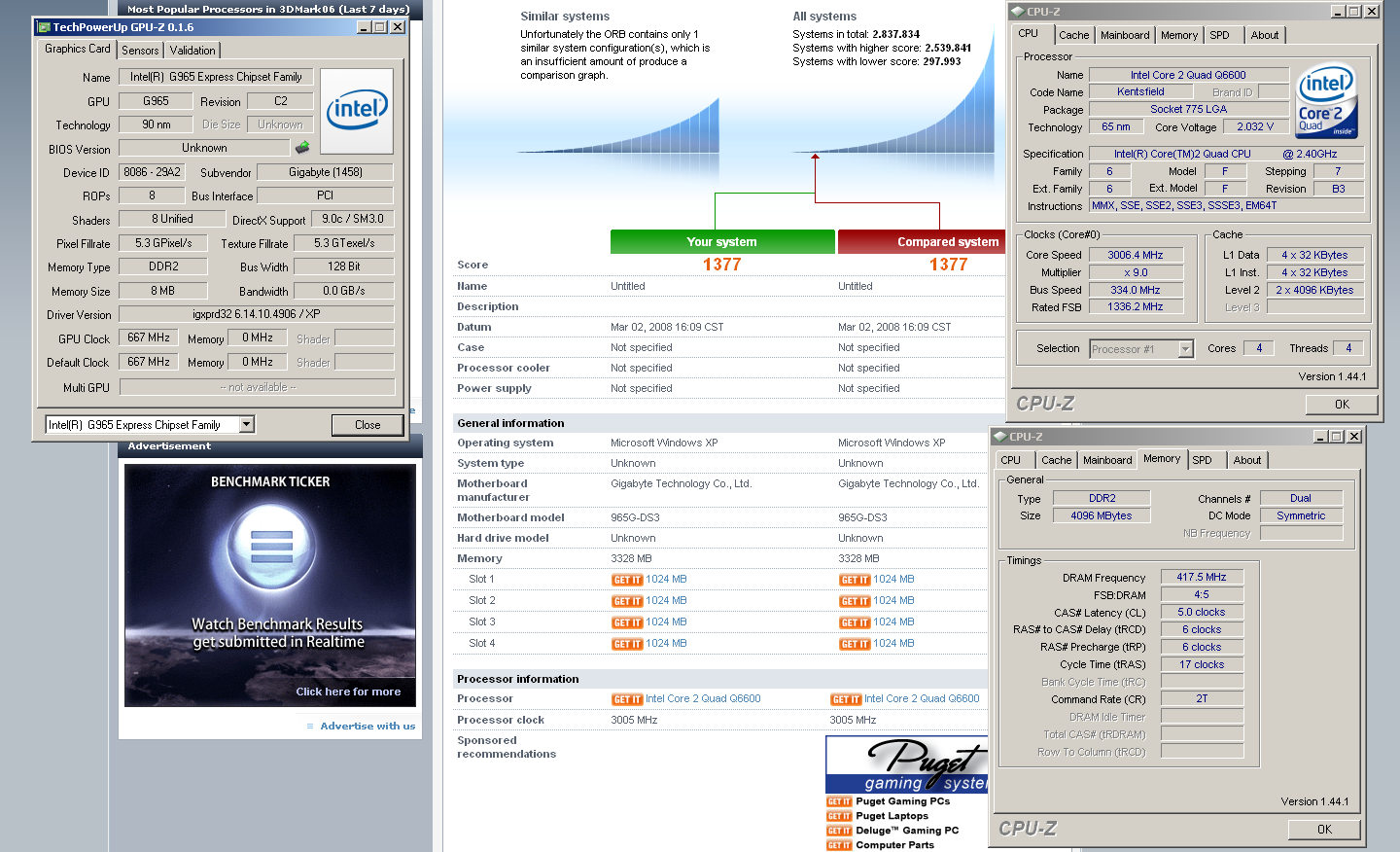This screenshot has width=1400, height=852.
Task: Open Puget Gaming PCs link
Action: point(903,801)
